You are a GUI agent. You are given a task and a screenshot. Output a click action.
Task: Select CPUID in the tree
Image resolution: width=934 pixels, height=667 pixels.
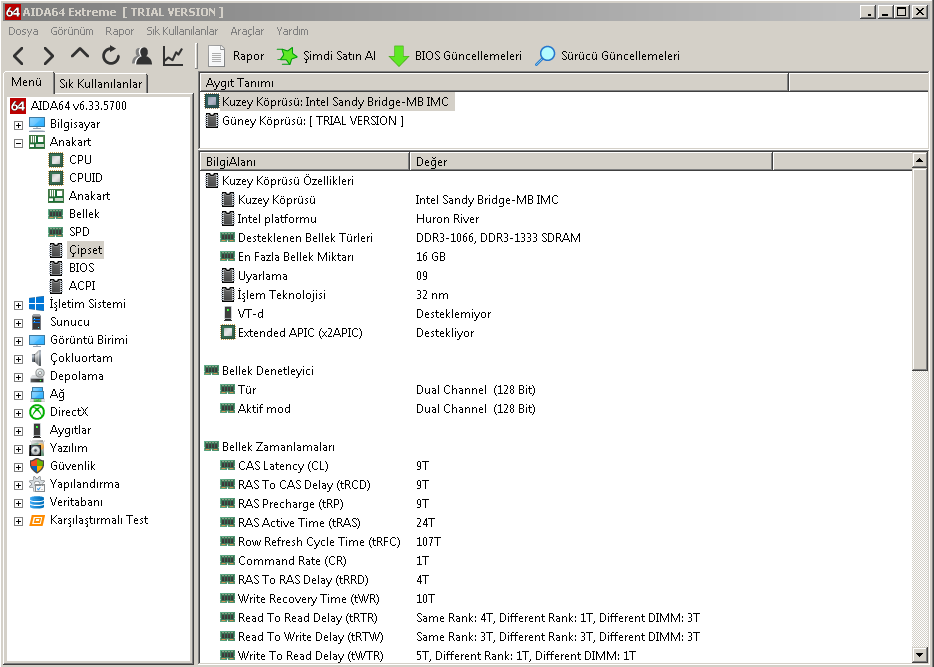[x=85, y=178]
